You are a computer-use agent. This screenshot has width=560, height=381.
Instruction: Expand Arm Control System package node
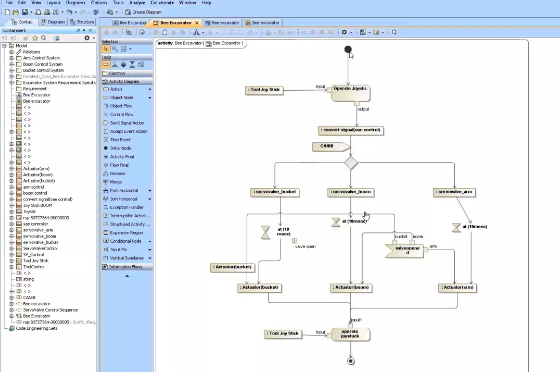11,58
